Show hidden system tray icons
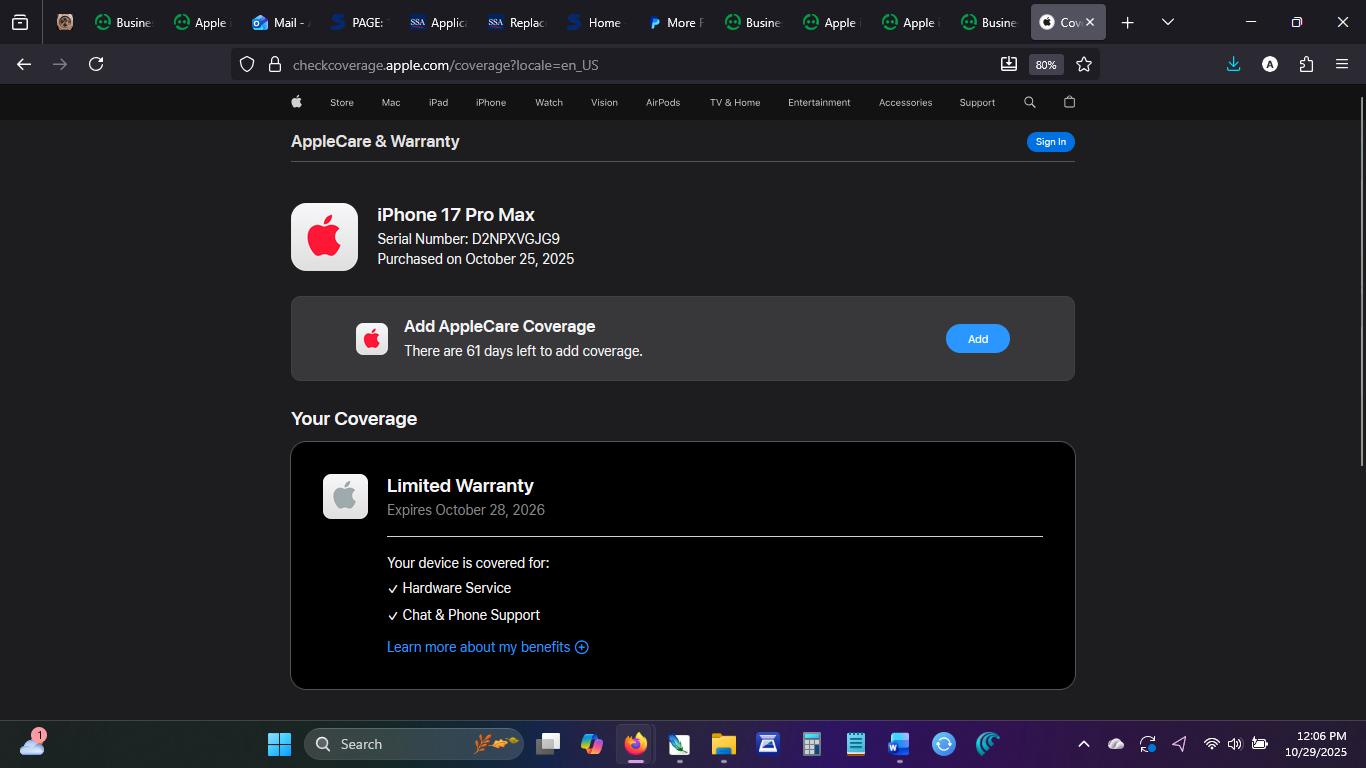Image resolution: width=1366 pixels, height=768 pixels. click(x=1083, y=744)
